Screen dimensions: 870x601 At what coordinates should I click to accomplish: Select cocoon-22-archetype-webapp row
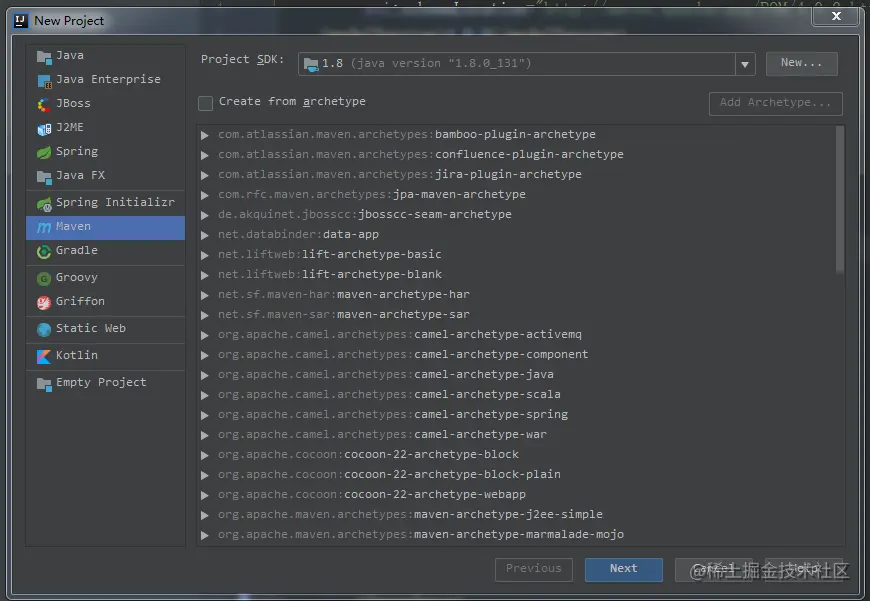coord(516,494)
